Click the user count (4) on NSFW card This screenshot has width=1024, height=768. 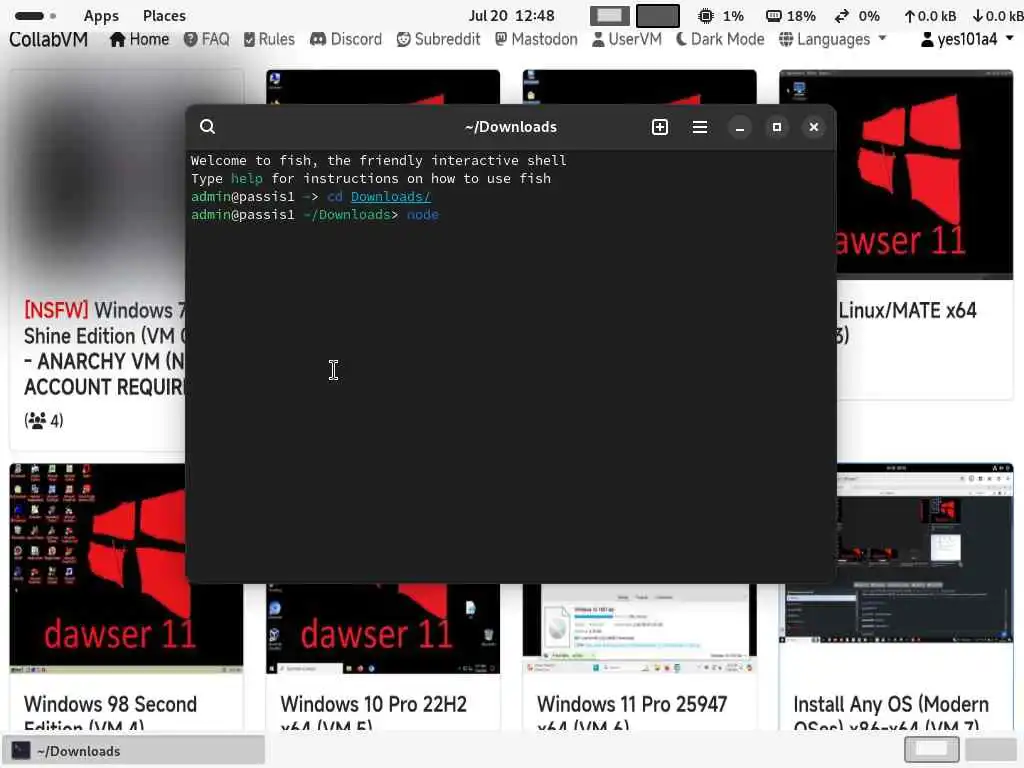click(x=44, y=421)
